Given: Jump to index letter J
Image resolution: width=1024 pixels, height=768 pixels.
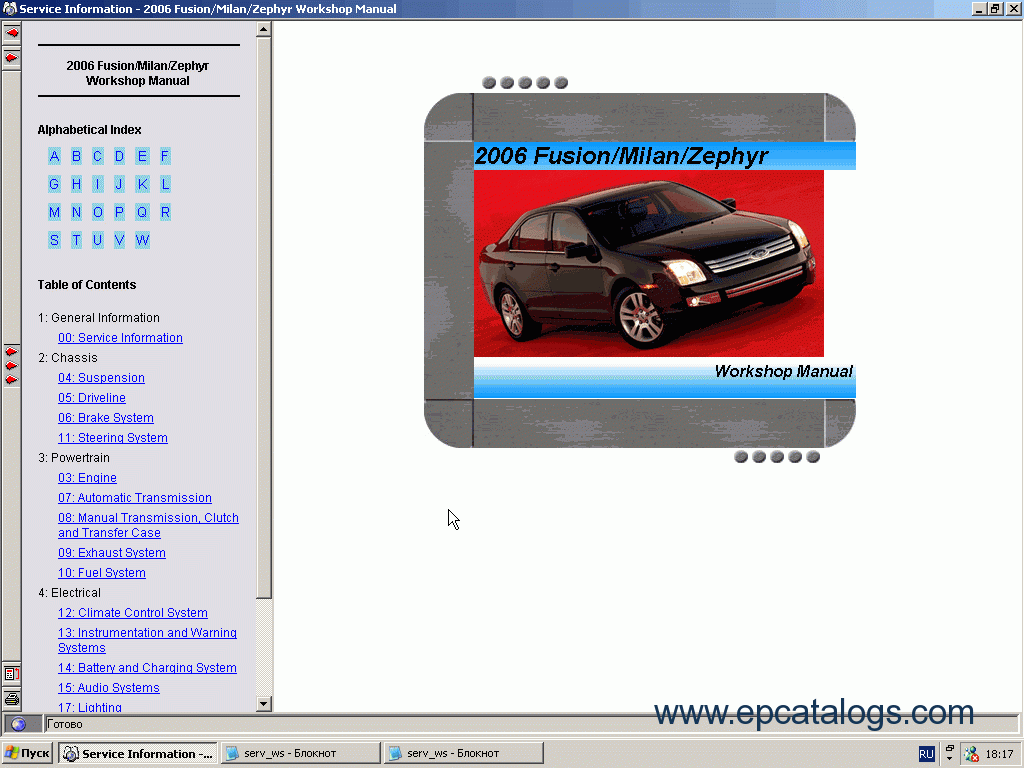Looking at the screenshot, I should (x=119, y=184).
